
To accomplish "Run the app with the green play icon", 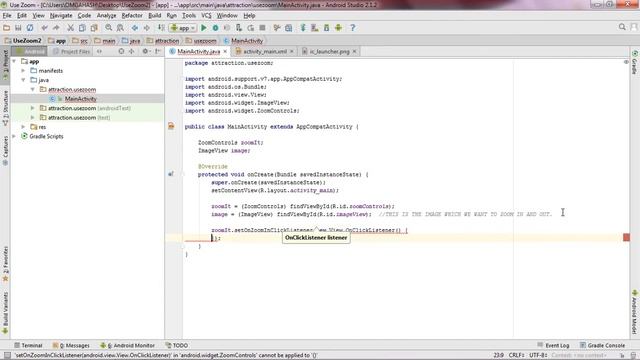I will 204,28.
